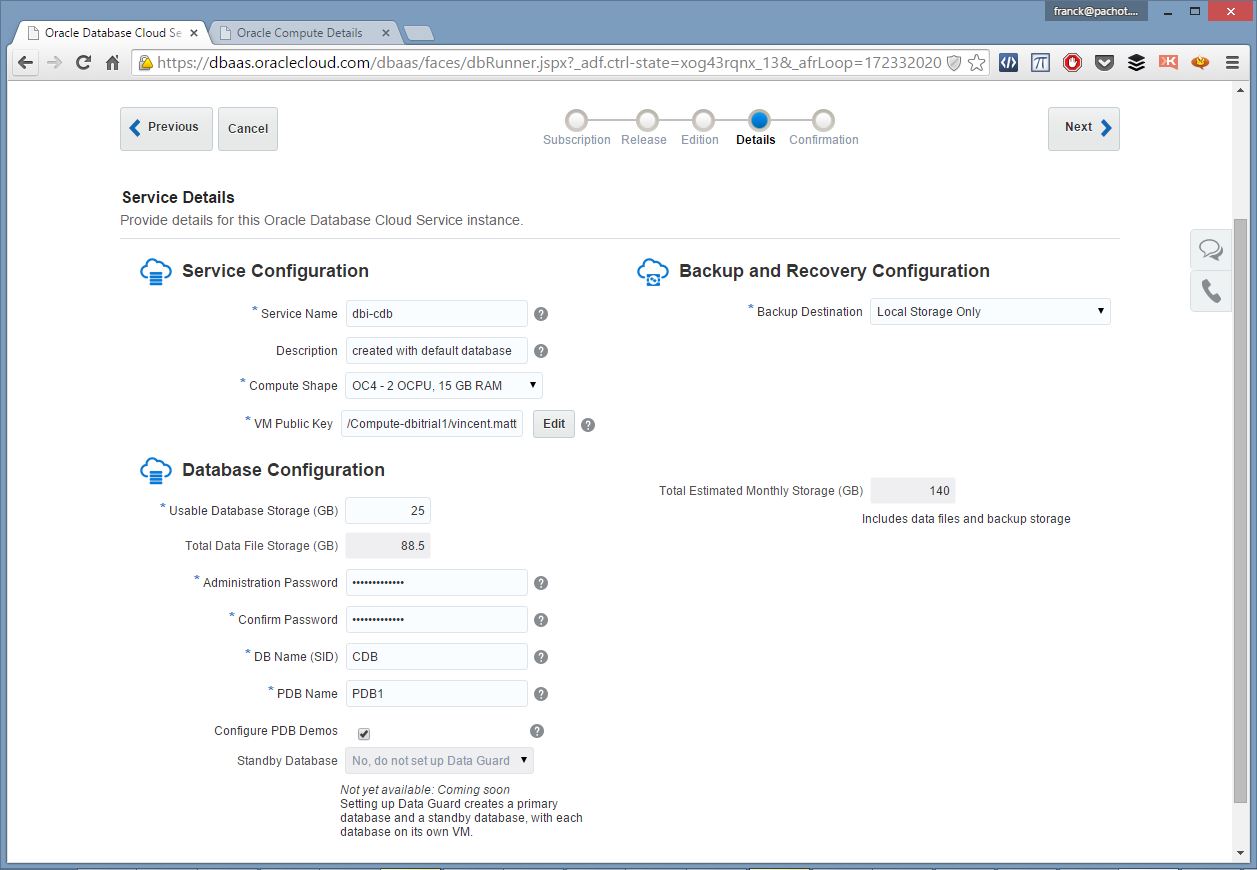Jump to the Edition wizard step
The height and width of the screenshot is (870, 1257).
pyautogui.click(x=703, y=121)
